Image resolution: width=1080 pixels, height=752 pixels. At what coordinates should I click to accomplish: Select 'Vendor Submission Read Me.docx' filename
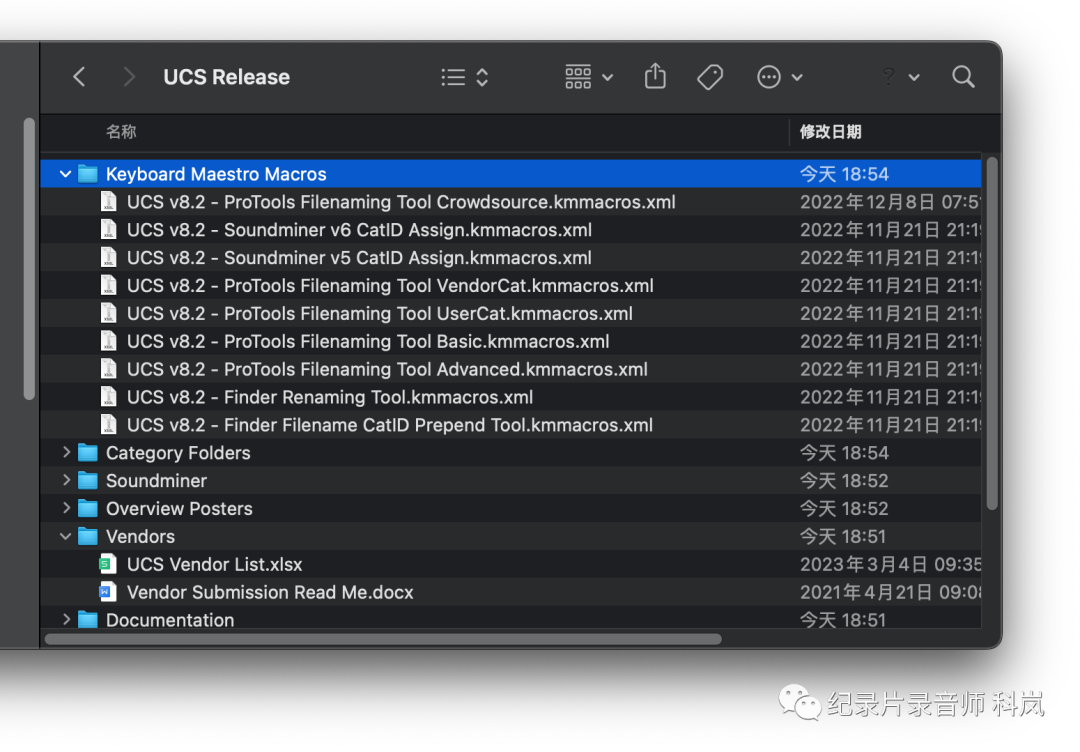[270, 592]
